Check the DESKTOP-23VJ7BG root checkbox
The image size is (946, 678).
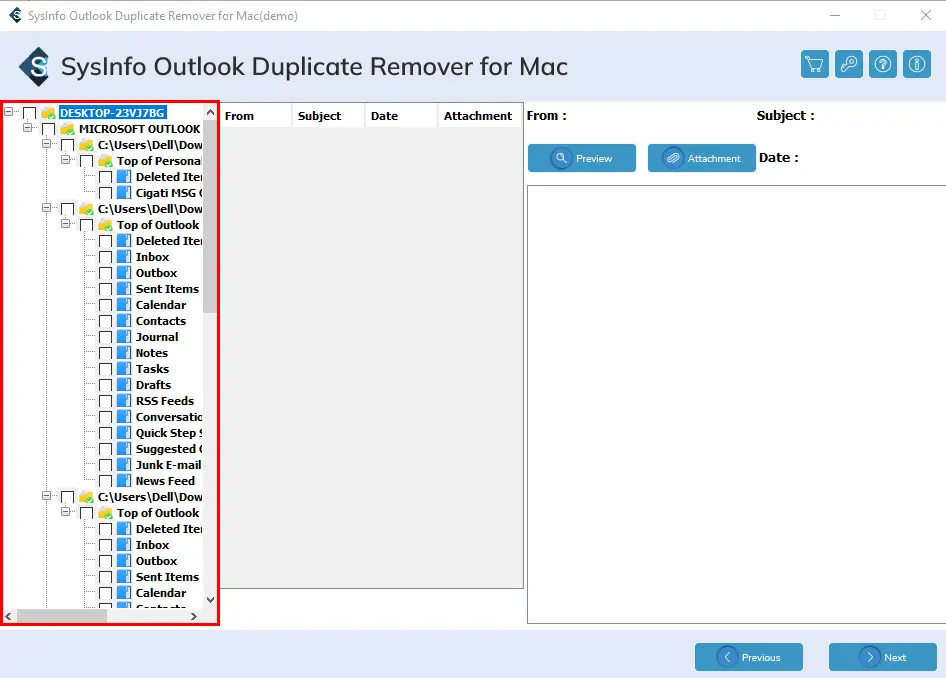pos(30,113)
